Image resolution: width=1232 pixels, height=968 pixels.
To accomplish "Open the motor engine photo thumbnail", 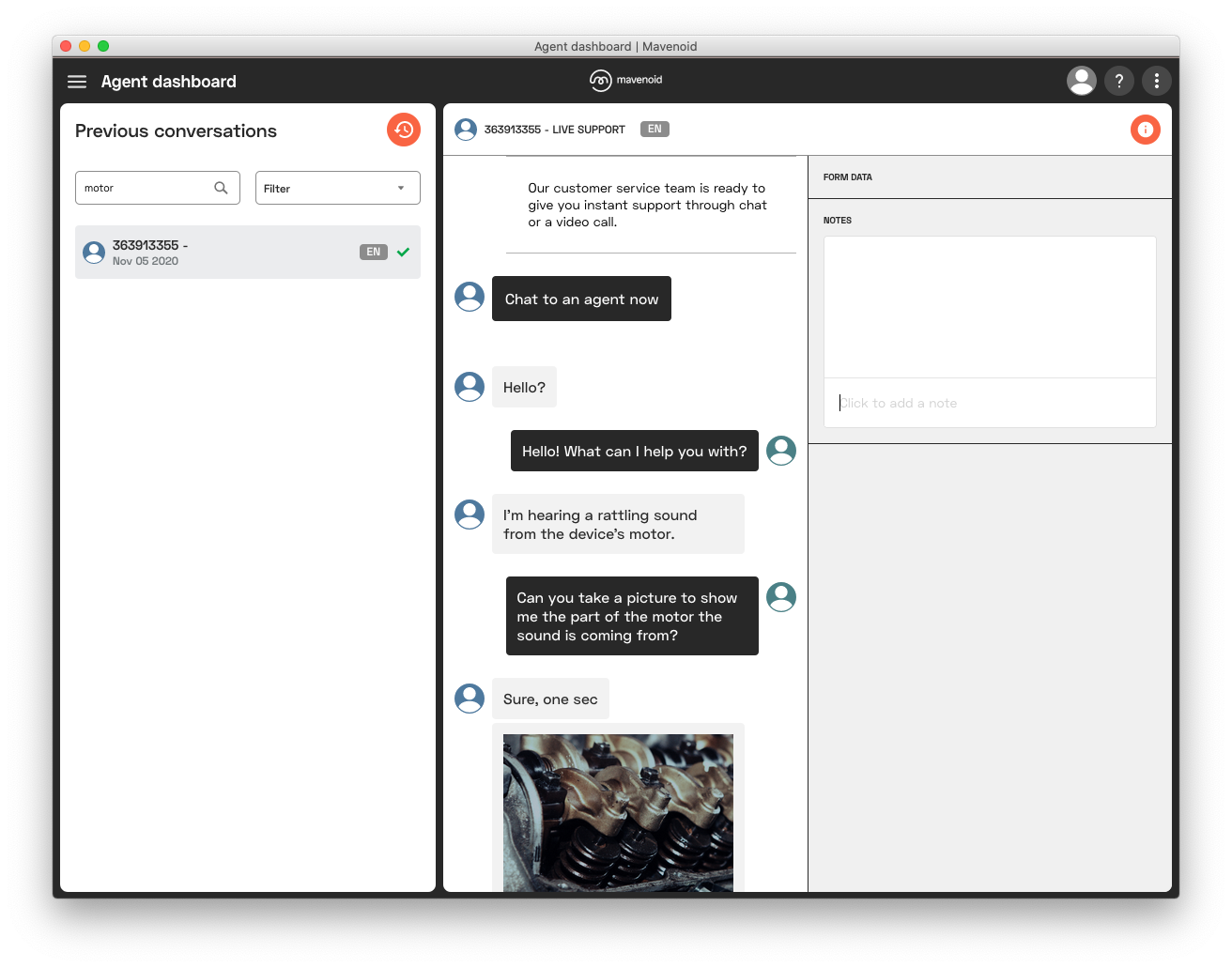I will tap(618, 812).
